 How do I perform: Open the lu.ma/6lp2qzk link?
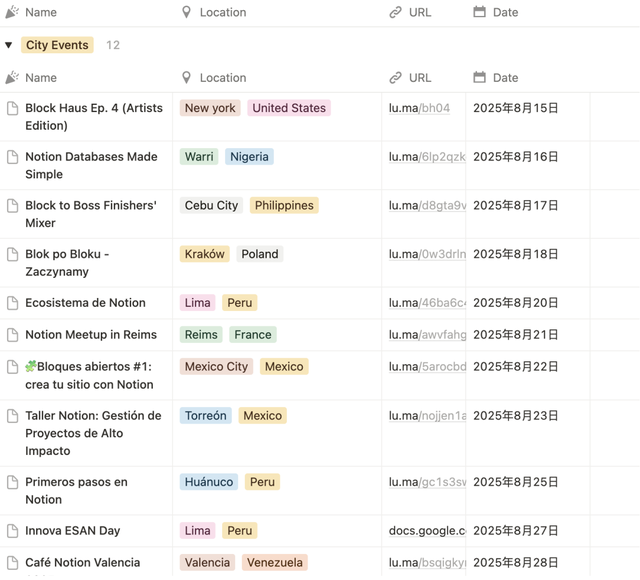pos(427,157)
